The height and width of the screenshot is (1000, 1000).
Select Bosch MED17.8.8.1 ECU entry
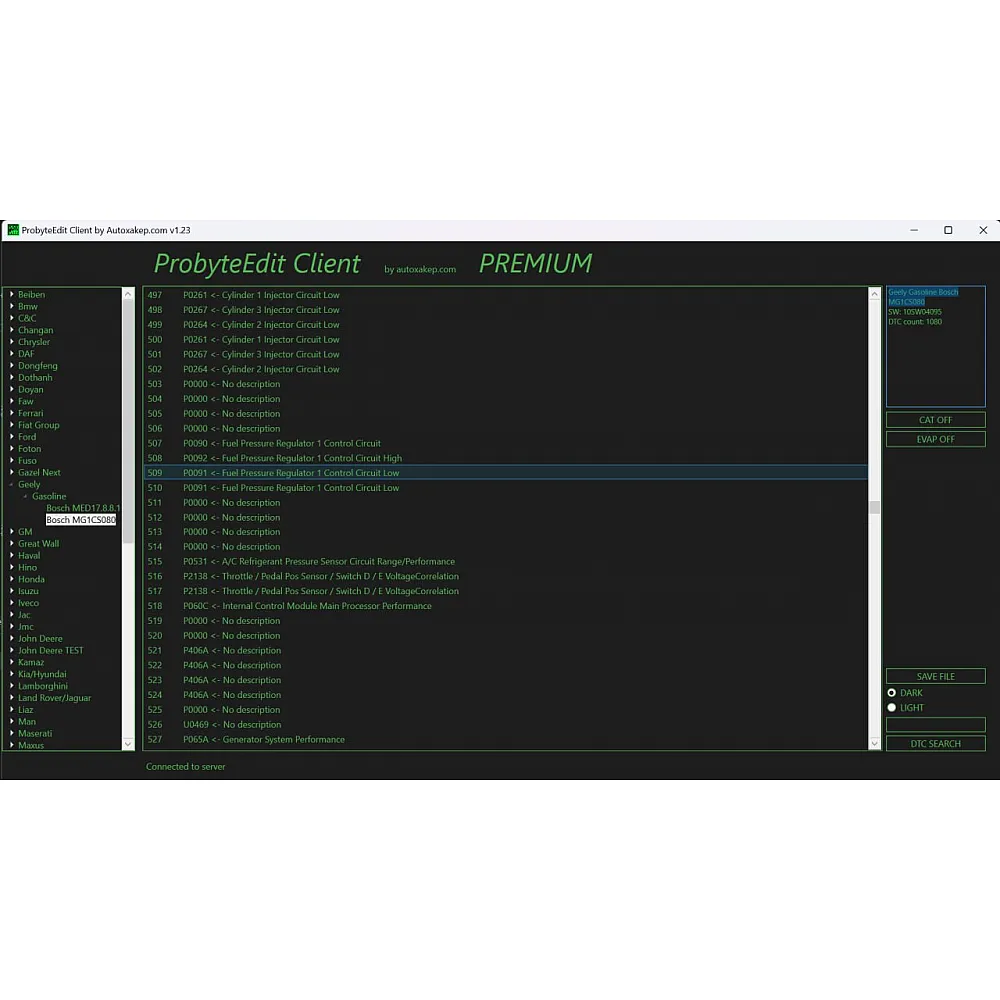[82, 508]
